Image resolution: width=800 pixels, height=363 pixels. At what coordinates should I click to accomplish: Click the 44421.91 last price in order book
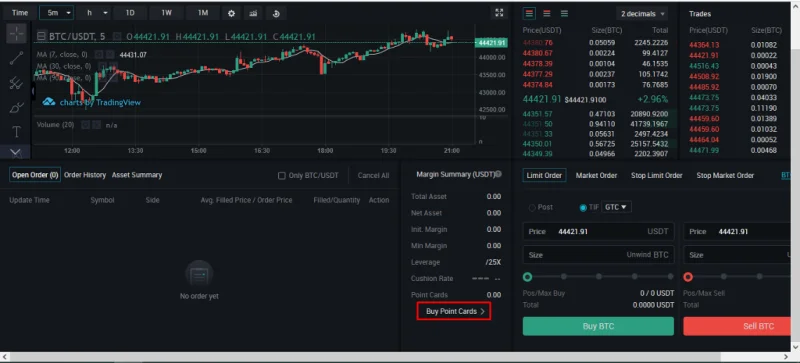(x=542, y=99)
